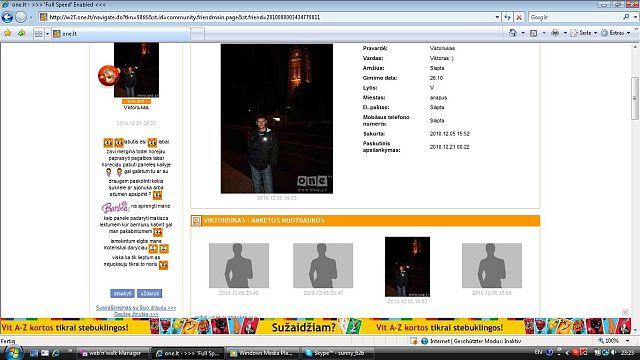Click the Print toolbar icon
This screenshot has height=360, width=640.
point(555,33)
